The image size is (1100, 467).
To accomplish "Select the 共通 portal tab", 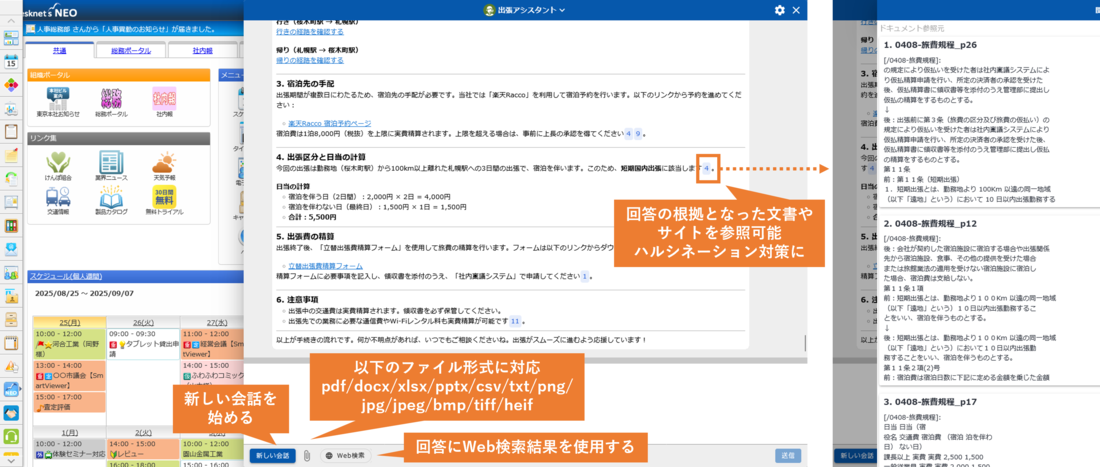I will 60,50.
